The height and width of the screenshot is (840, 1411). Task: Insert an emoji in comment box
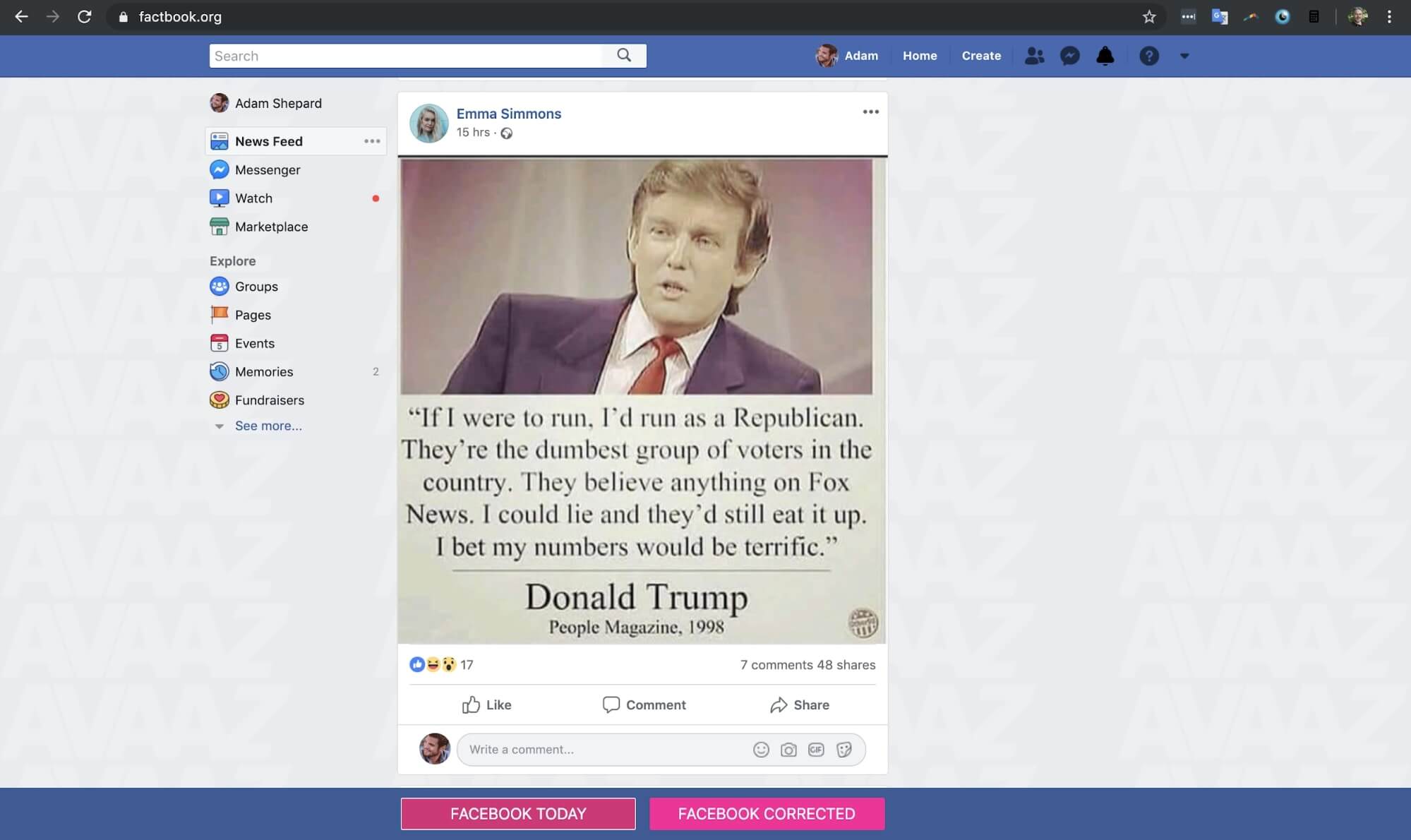tap(761, 750)
